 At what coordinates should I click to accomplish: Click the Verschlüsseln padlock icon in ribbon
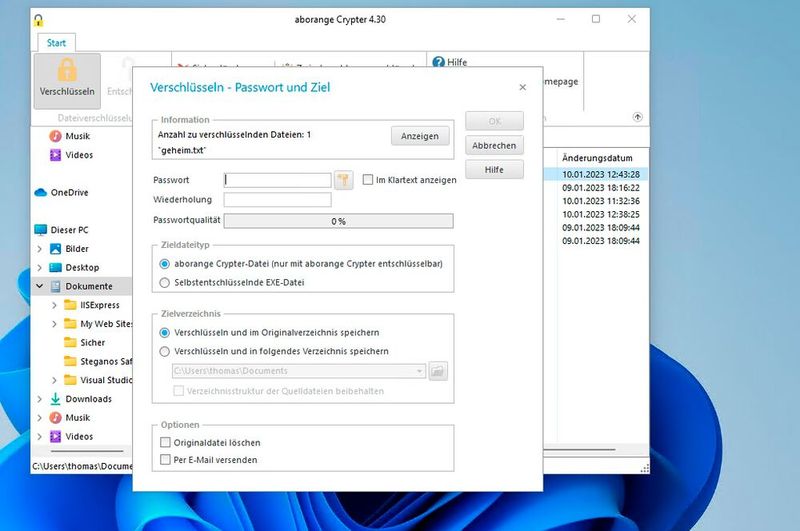[67, 70]
